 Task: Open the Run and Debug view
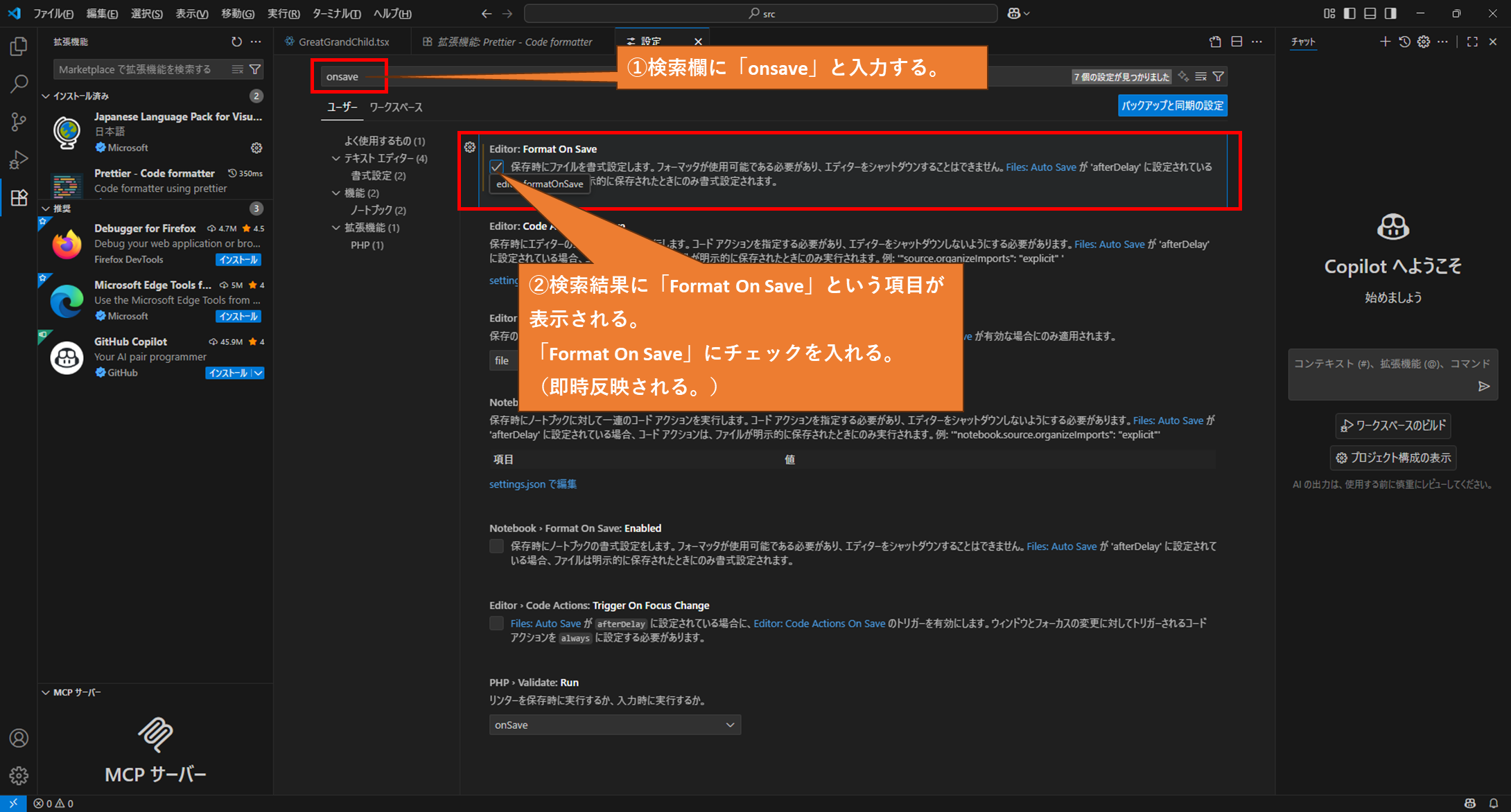[x=19, y=159]
